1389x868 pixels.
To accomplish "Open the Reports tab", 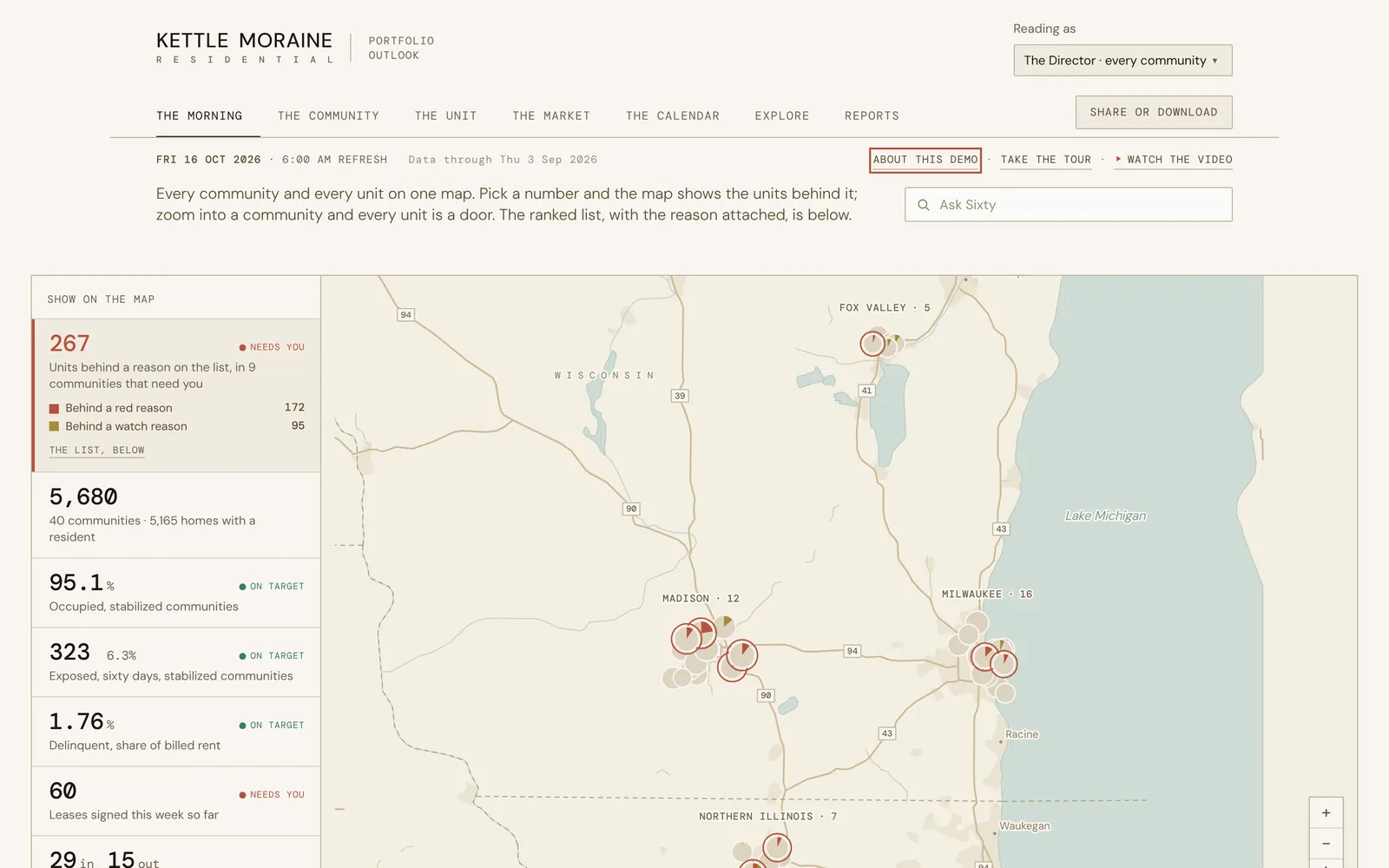I will click(x=872, y=115).
